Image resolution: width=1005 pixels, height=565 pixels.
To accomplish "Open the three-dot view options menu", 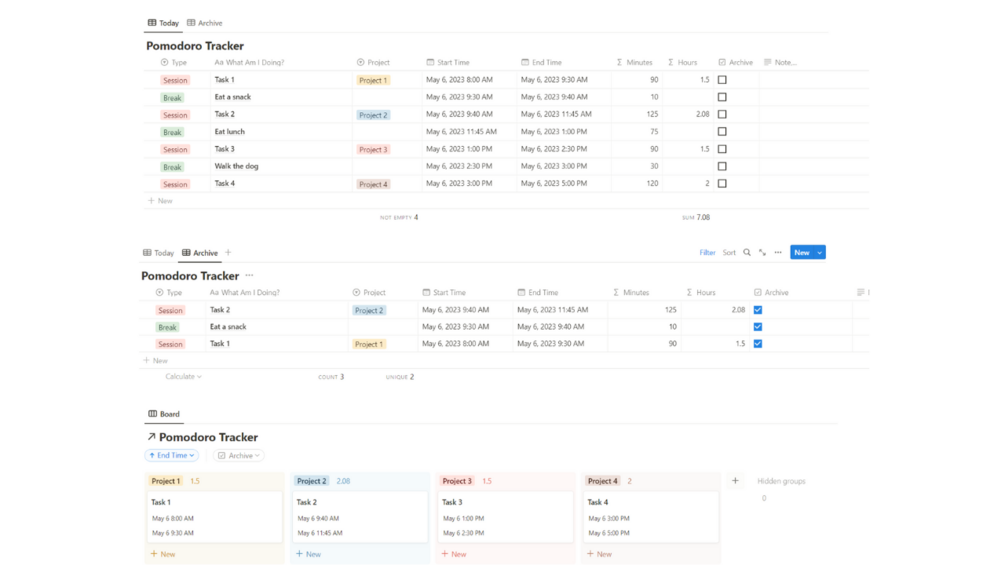I will click(778, 252).
